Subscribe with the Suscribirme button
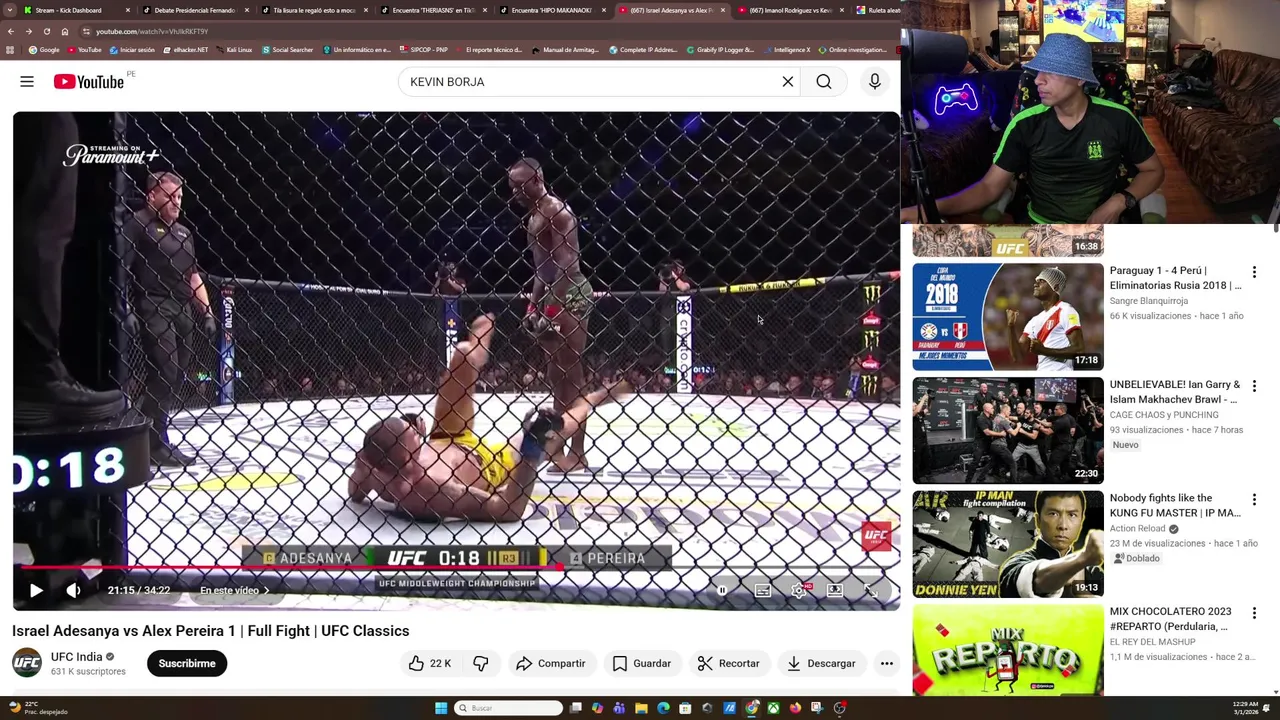The height and width of the screenshot is (720, 1280). [x=187, y=663]
